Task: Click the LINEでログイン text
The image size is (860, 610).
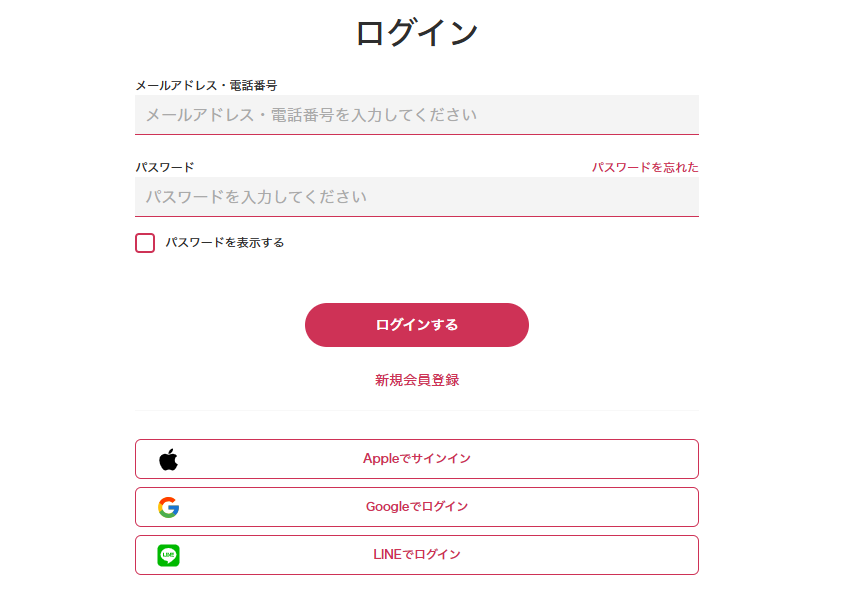Action: pyautogui.click(x=417, y=555)
